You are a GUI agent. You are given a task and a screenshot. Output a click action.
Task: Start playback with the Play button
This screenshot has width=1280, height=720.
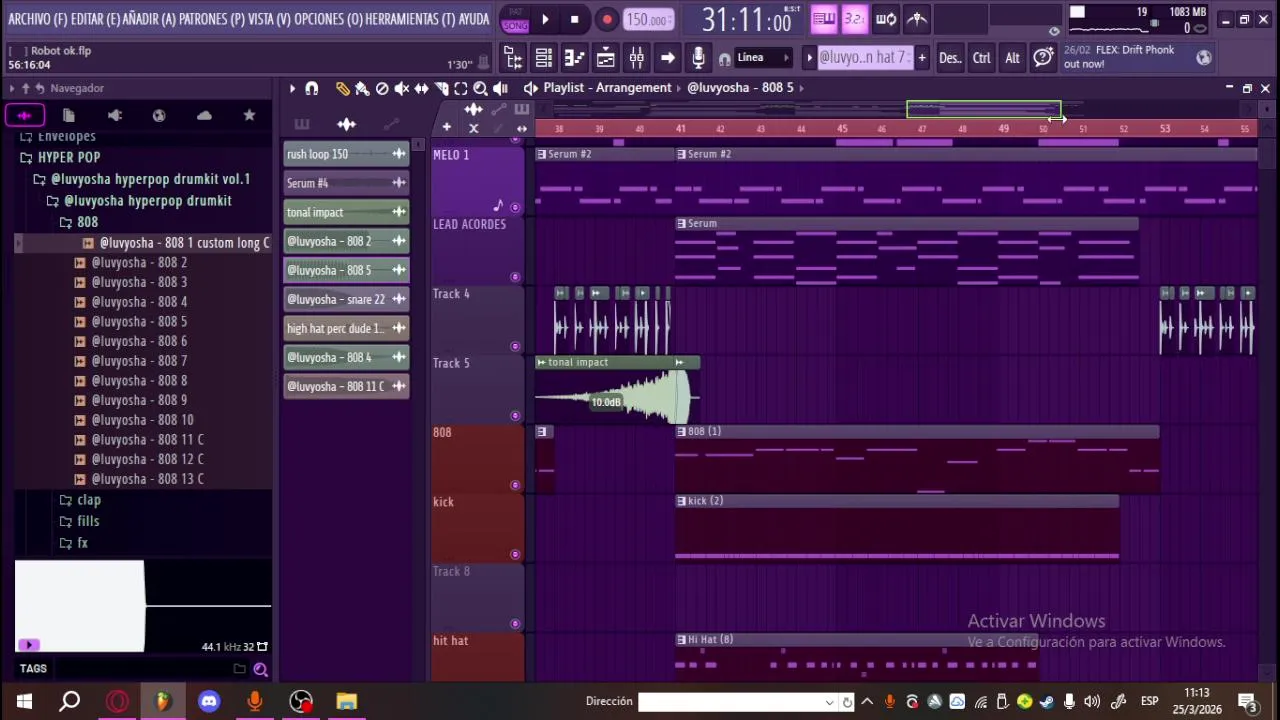coord(545,19)
